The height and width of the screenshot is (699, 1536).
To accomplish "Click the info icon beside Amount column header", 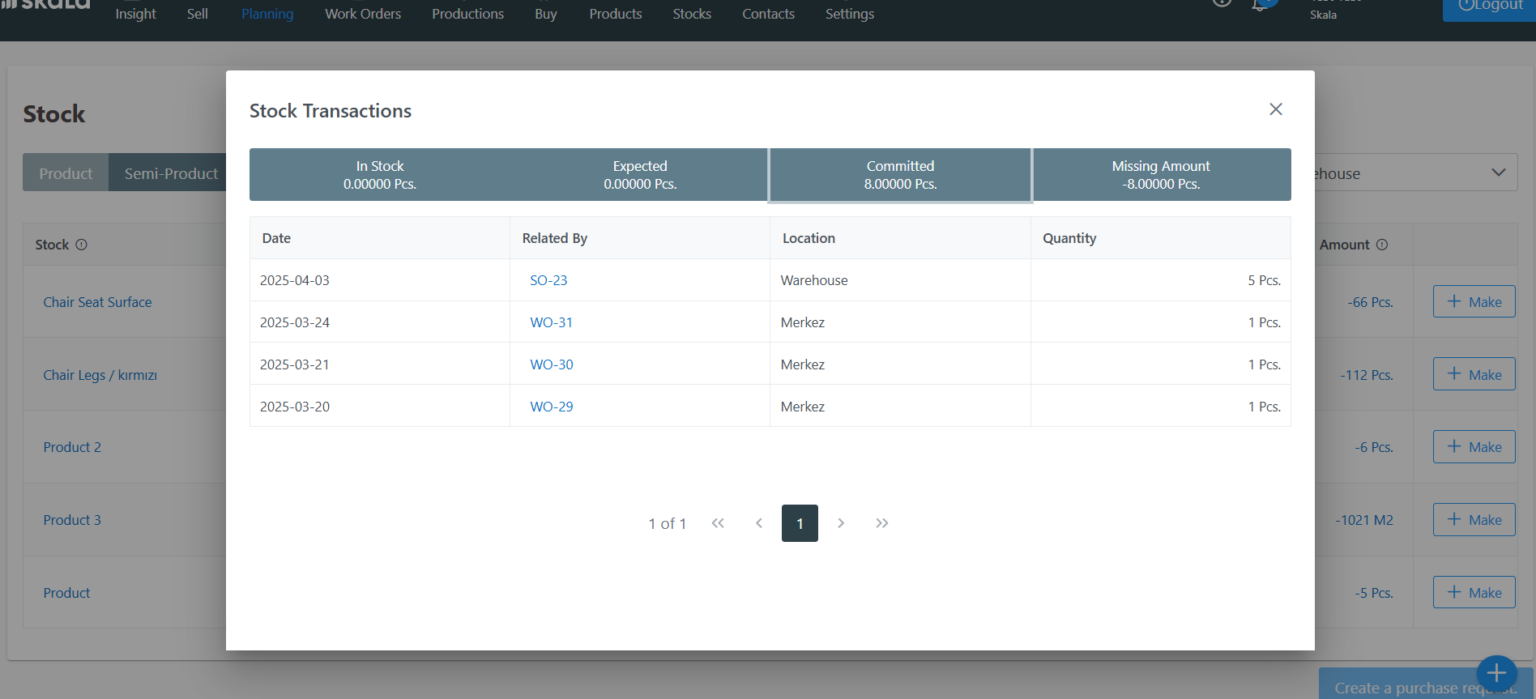I will [x=1382, y=244].
